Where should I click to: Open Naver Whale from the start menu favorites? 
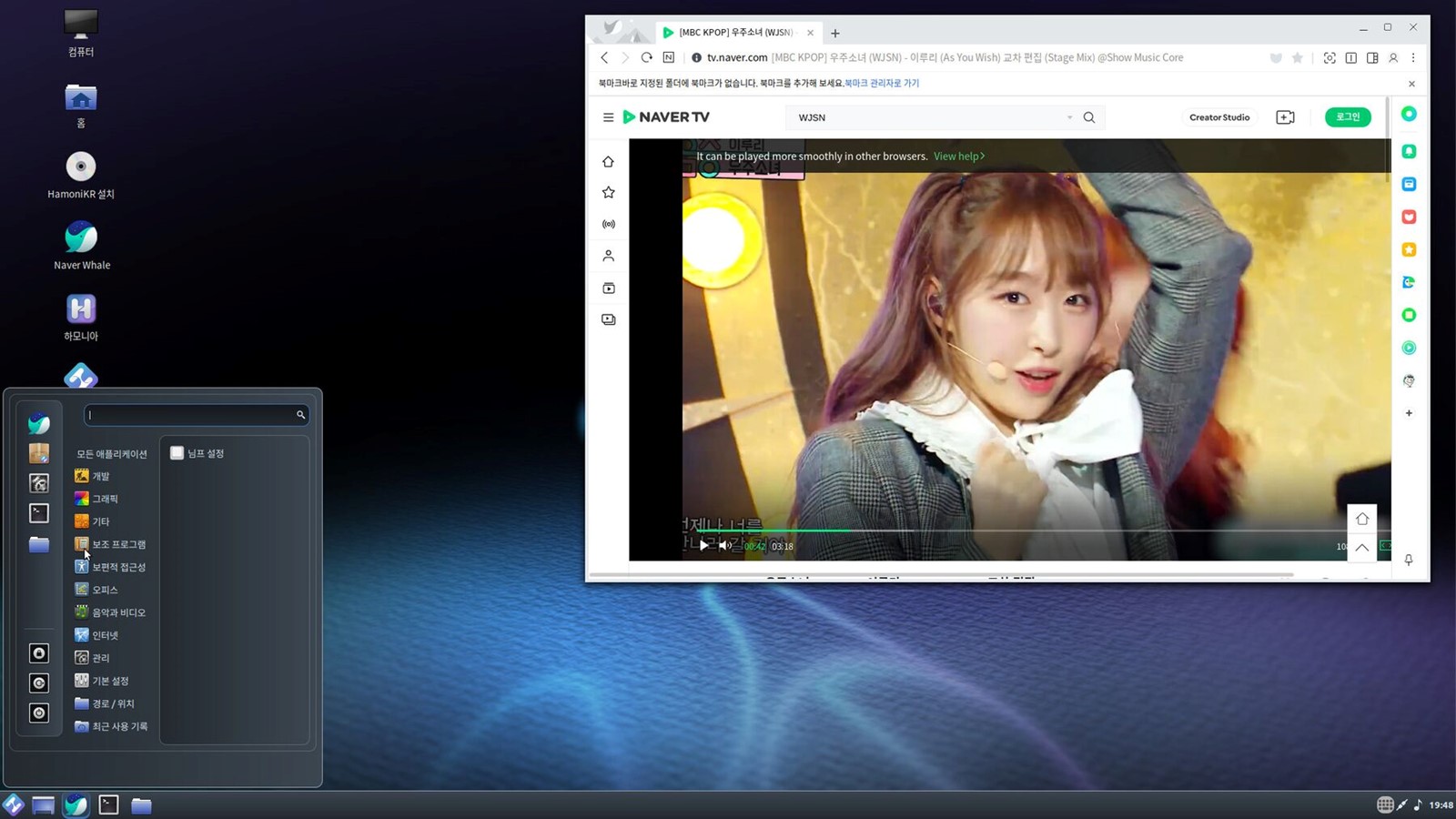coord(39,423)
